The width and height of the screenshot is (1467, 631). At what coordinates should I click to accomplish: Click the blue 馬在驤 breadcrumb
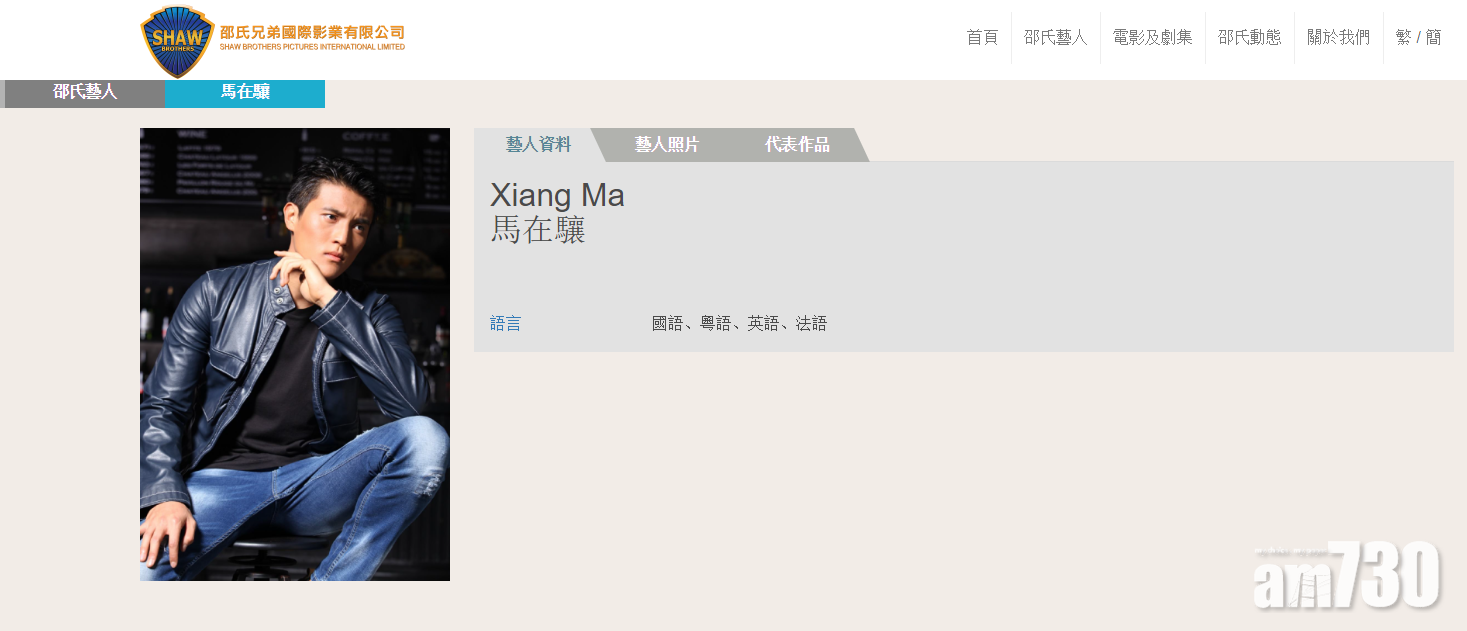pos(245,93)
